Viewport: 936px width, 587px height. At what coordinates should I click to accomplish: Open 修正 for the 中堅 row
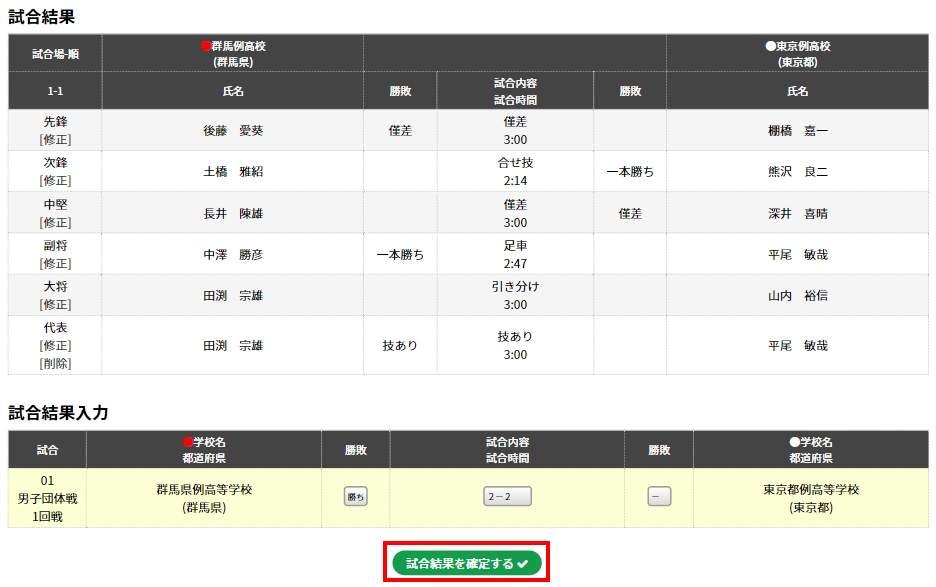55,222
